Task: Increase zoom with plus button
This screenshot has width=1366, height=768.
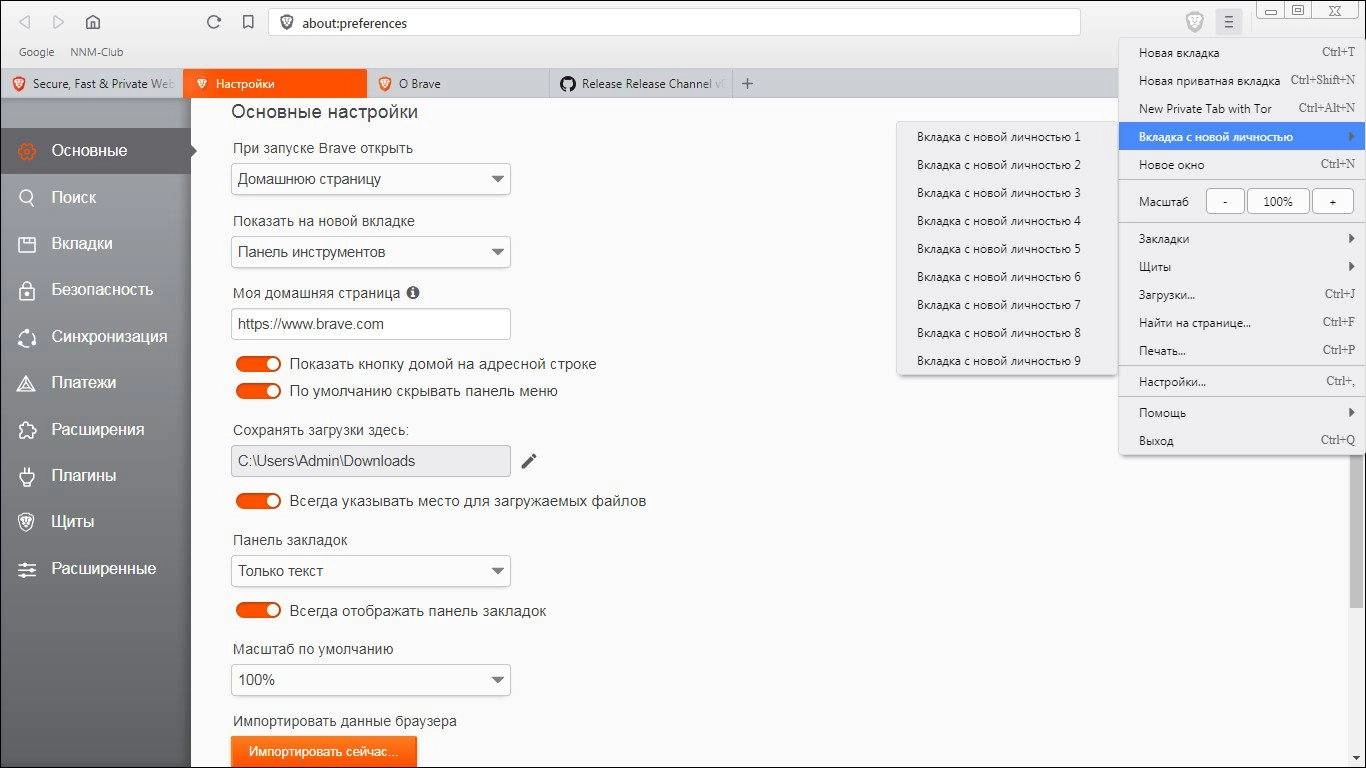Action: click(x=1332, y=201)
